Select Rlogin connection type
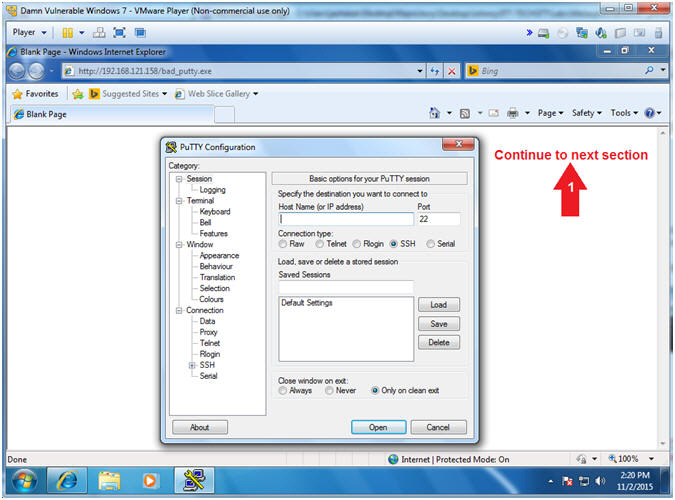This screenshot has width=675, height=500. coord(356,244)
